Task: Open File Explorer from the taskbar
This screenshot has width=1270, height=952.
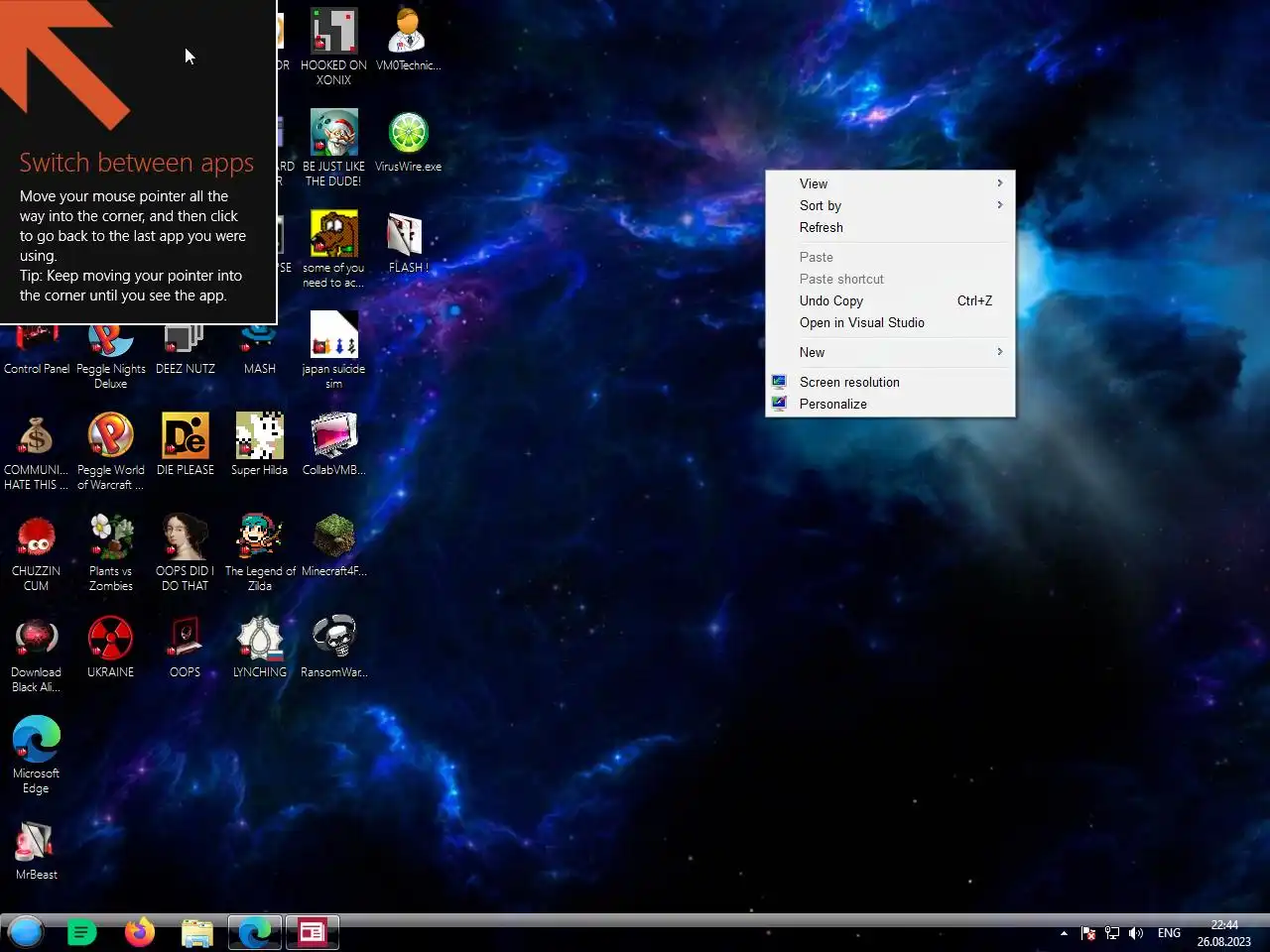Action: (x=197, y=932)
